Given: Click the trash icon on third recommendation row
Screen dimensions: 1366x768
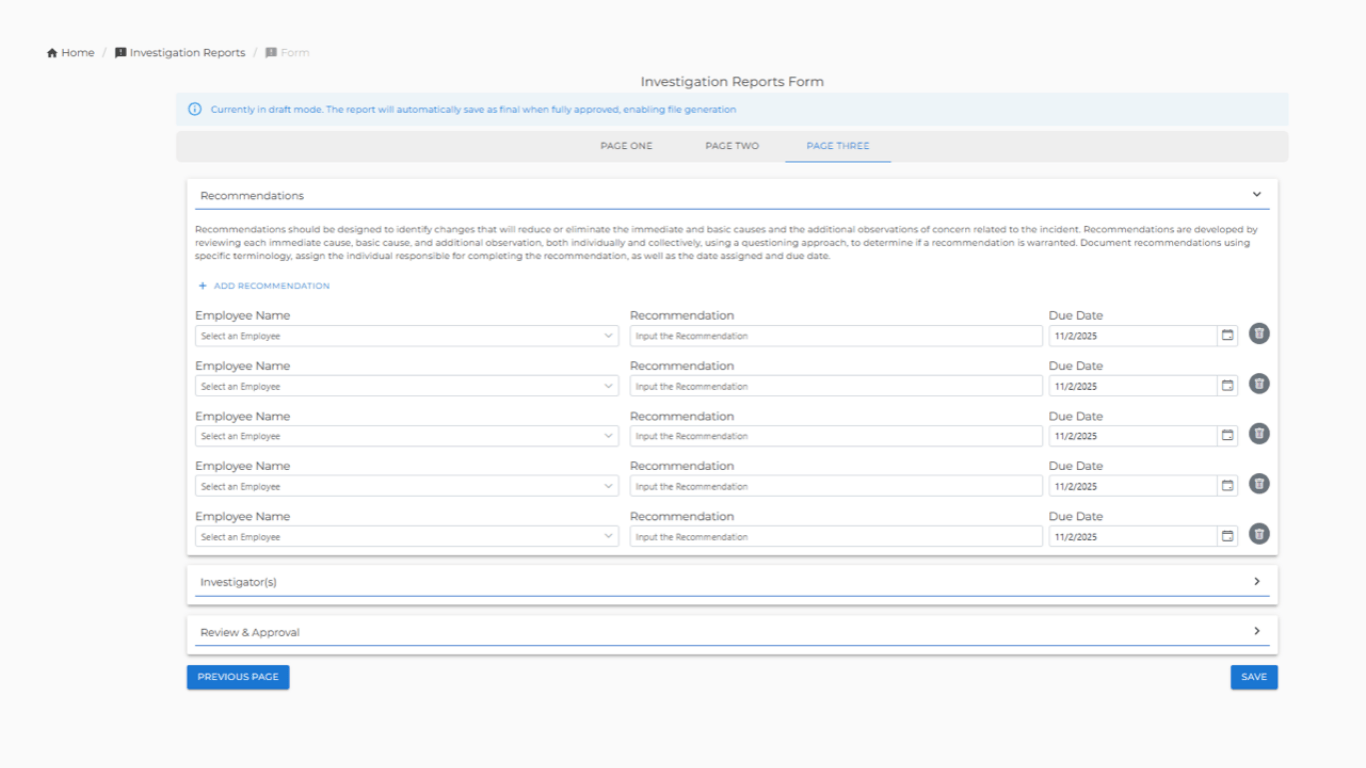Looking at the screenshot, I should click(1259, 434).
